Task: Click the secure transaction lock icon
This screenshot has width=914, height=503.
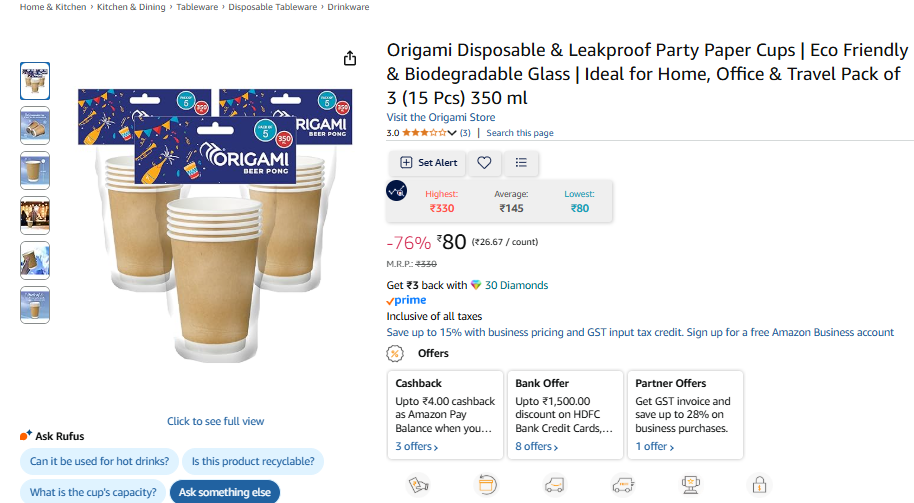Action: point(759,484)
